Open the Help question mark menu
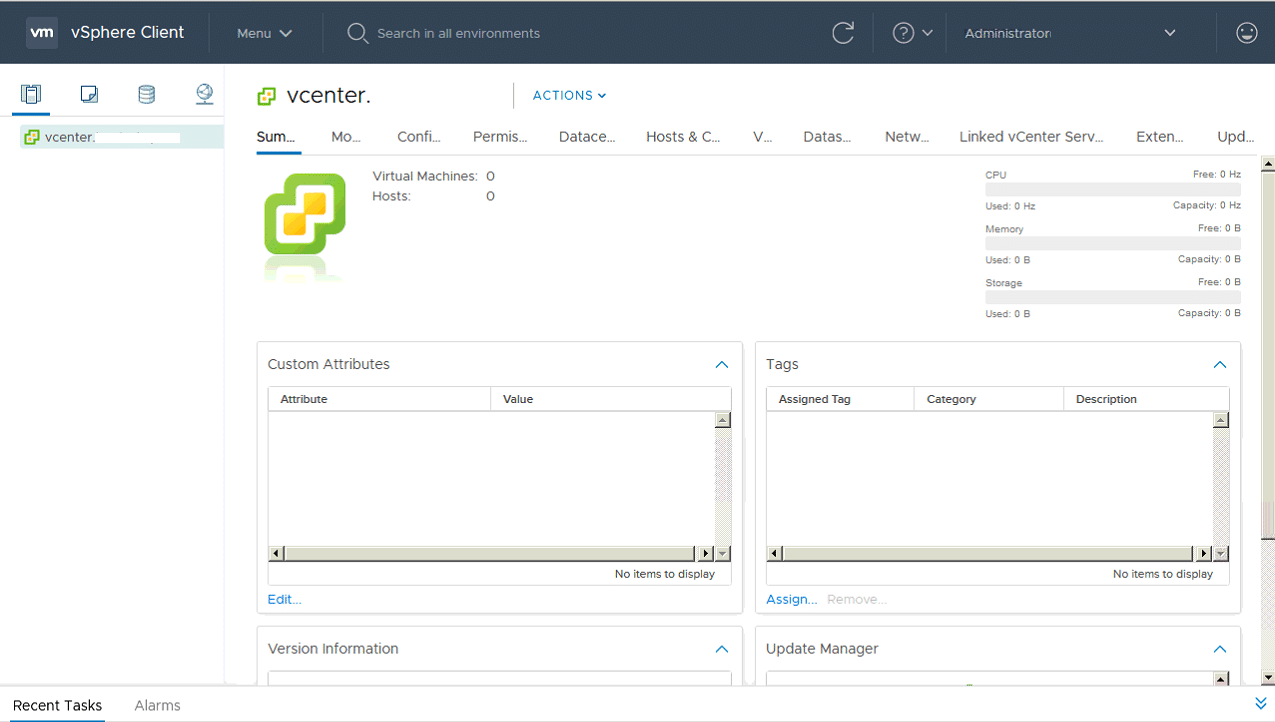1275x722 pixels. coord(912,33)
